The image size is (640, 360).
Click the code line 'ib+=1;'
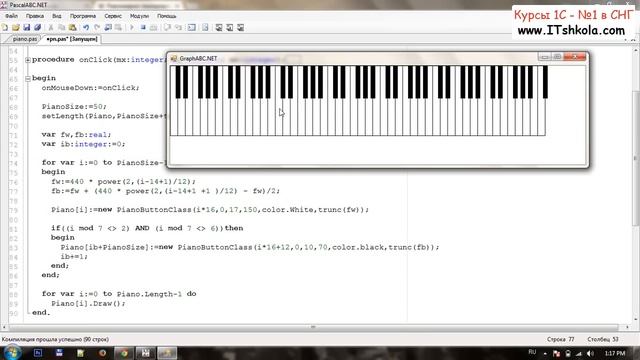point(74,256)
